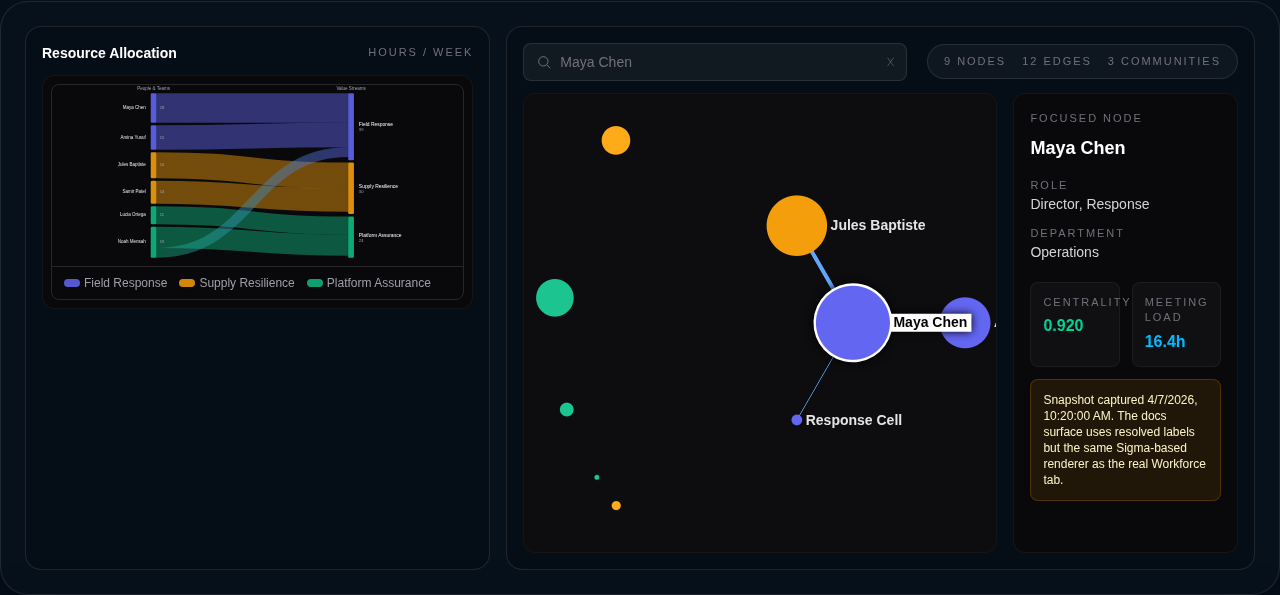The image size is (1280, 595).
Task: Select Jules Baptiste's orange graph node
Action: 796,225
